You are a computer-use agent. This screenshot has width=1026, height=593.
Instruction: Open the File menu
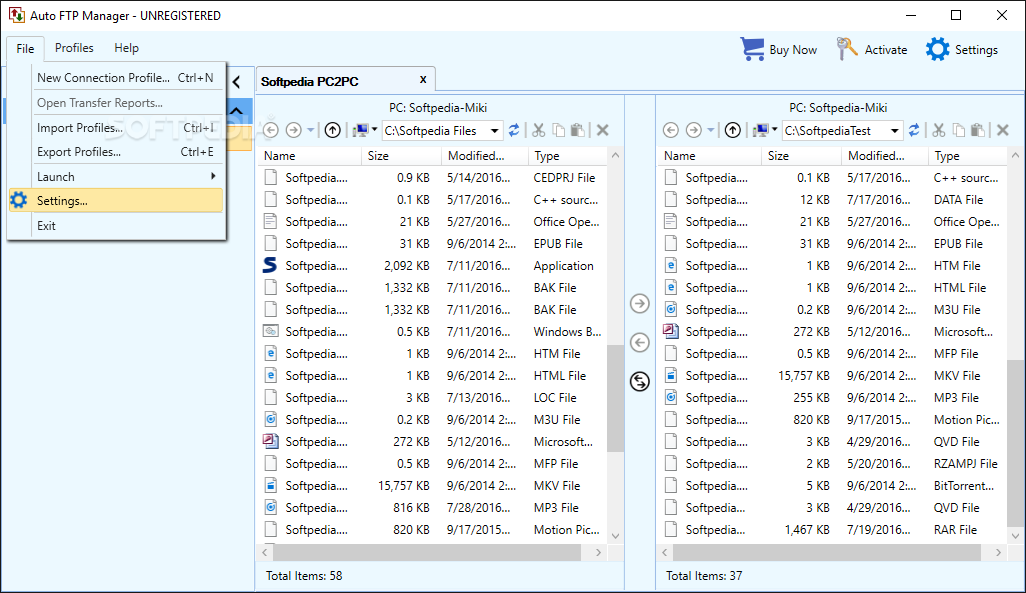click(26, 48)
